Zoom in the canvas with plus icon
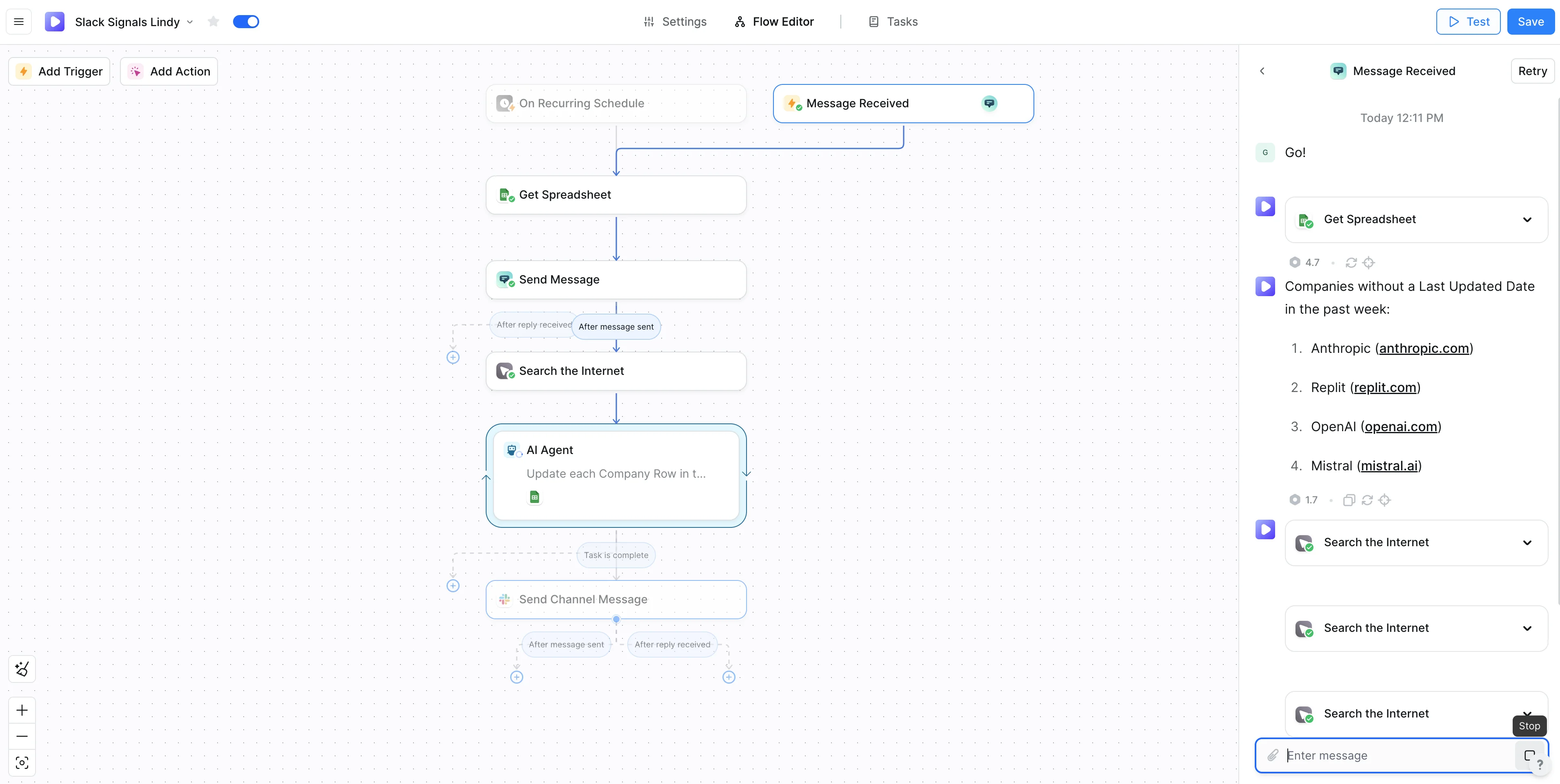This screenshot has width=1560, height=784. point(22,710)
